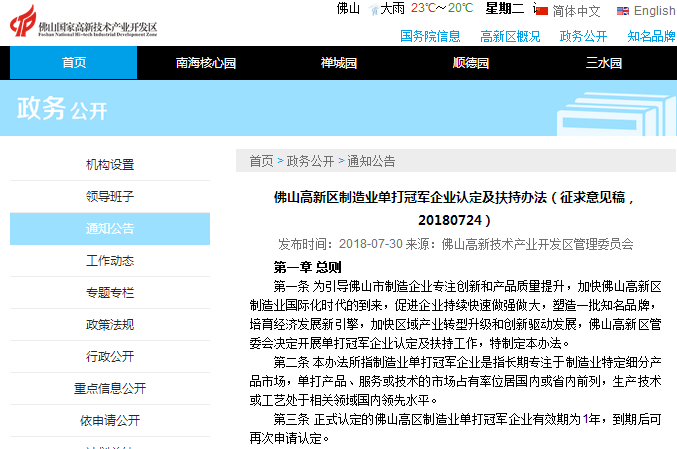This screenshot has height=449, width=677.
Task: Switch language to English
Action: point(654,11)
